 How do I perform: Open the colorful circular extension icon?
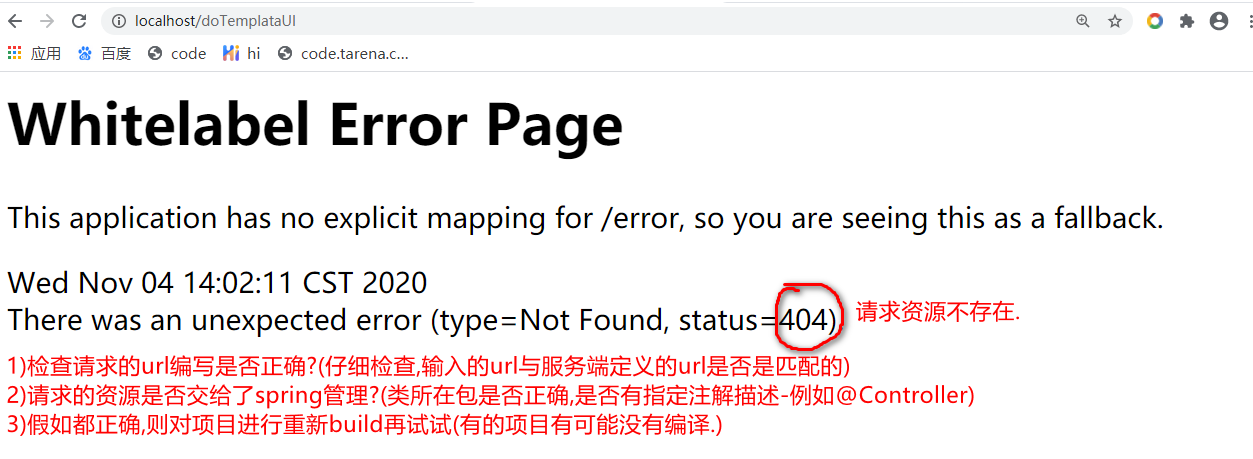[1155, 21]
